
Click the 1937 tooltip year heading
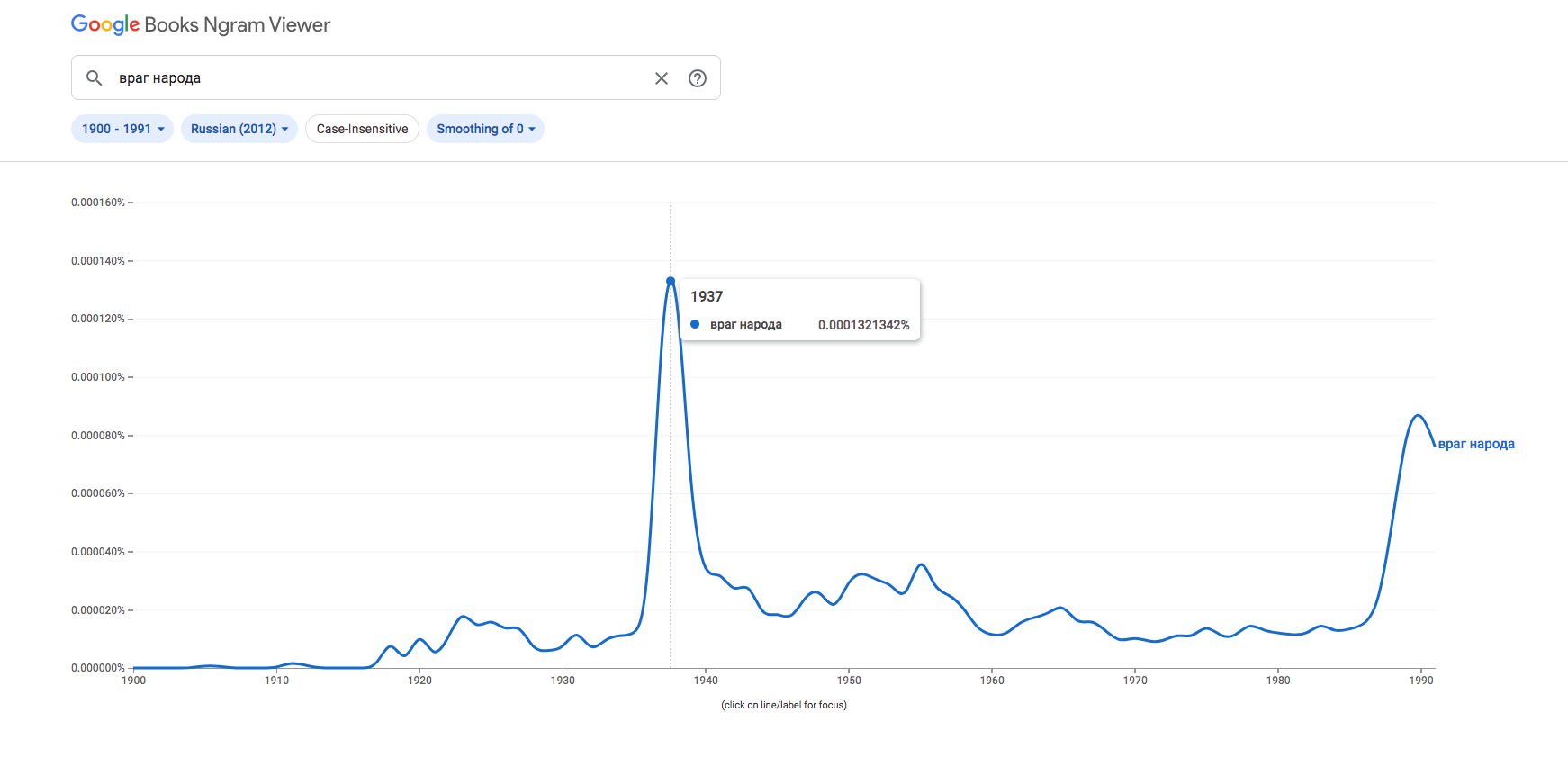[707, 296]
